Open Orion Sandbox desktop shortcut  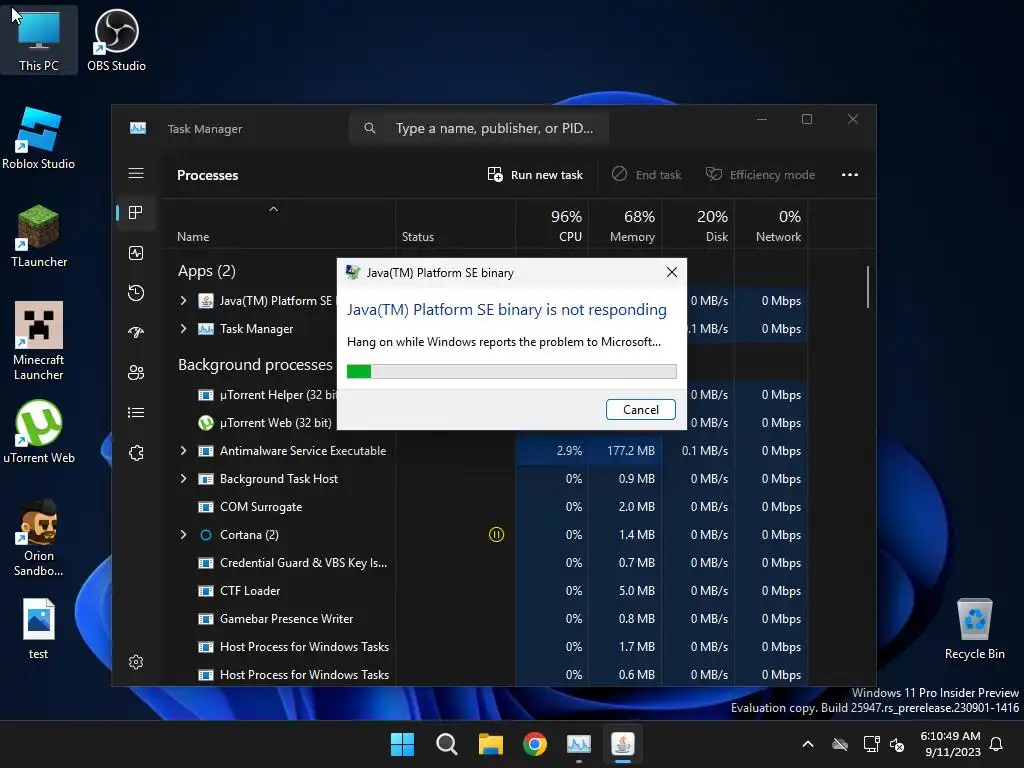tap(39, 537)
